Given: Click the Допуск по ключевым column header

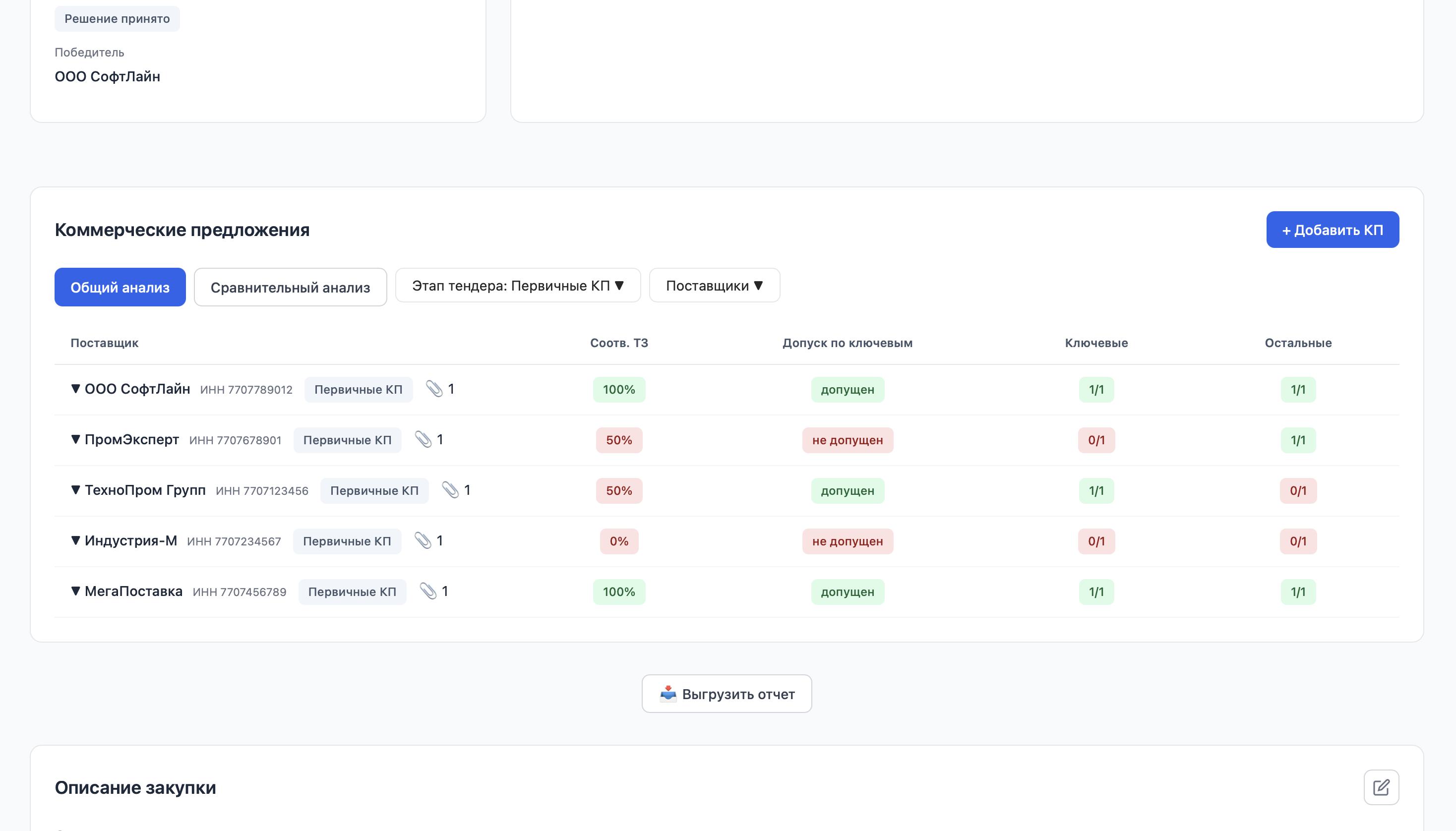Looking at the screenshot, I should tap(848, 343).
